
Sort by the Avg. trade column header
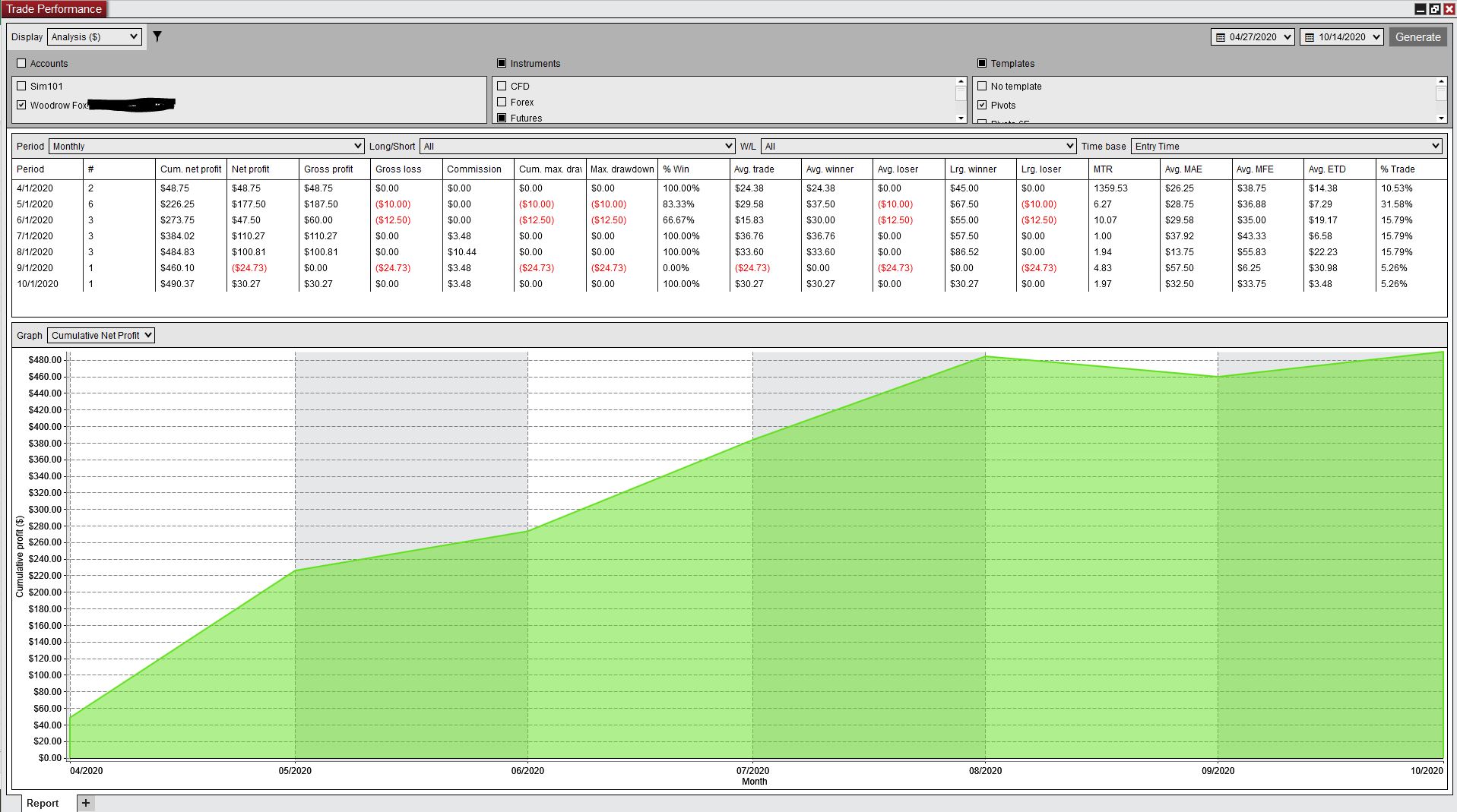(765, 169)
